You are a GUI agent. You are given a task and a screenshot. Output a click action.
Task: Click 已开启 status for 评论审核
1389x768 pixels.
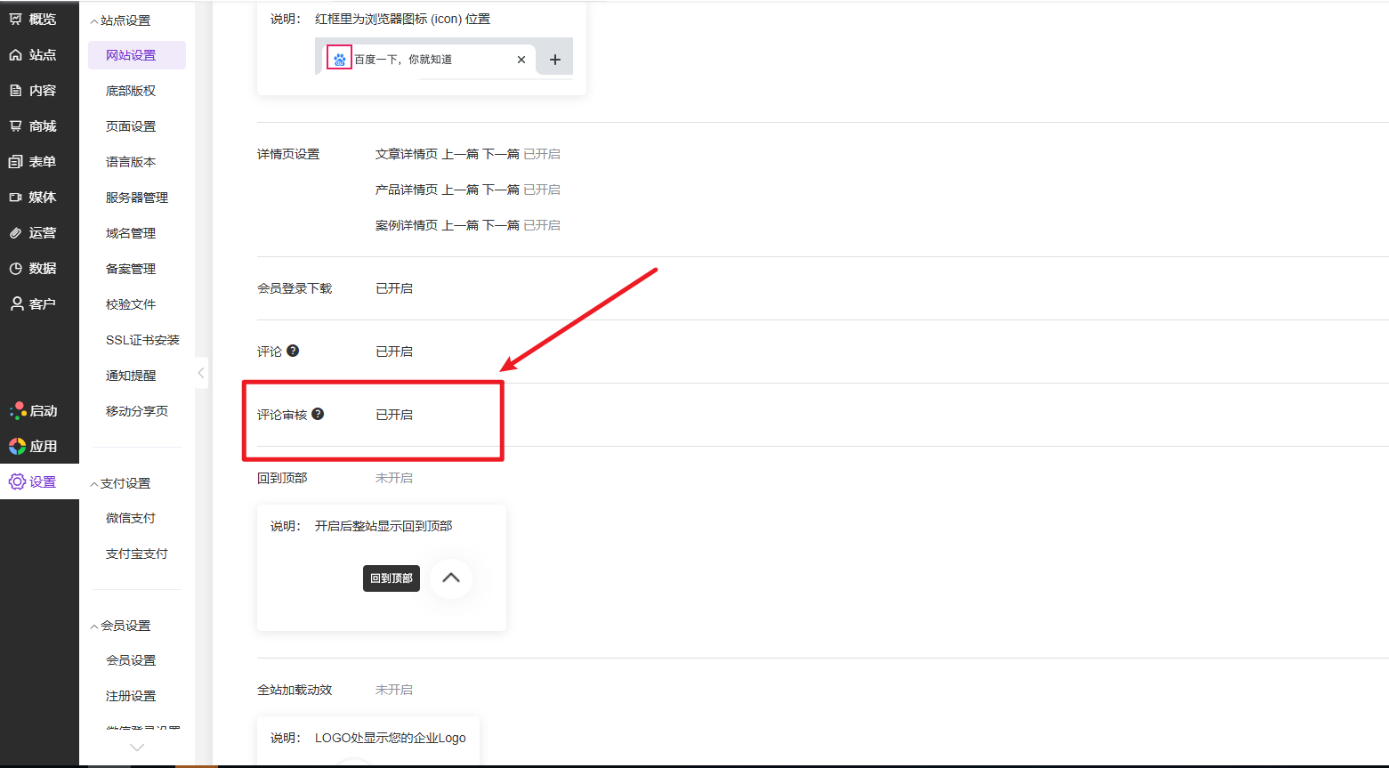(x=394, y=415)
